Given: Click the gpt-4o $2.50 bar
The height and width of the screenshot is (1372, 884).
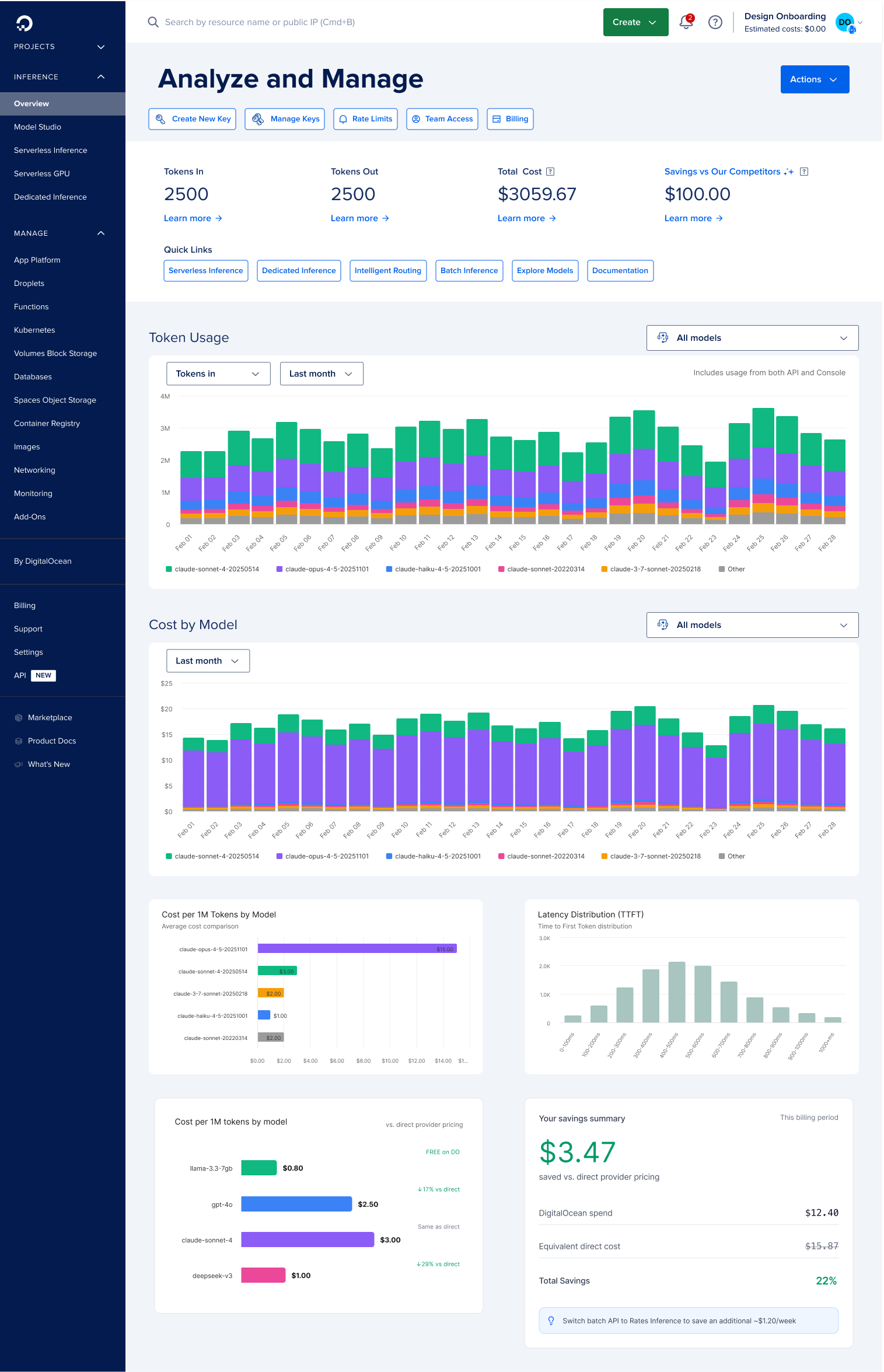Looking at the screenshot, I should point(296,1204).
